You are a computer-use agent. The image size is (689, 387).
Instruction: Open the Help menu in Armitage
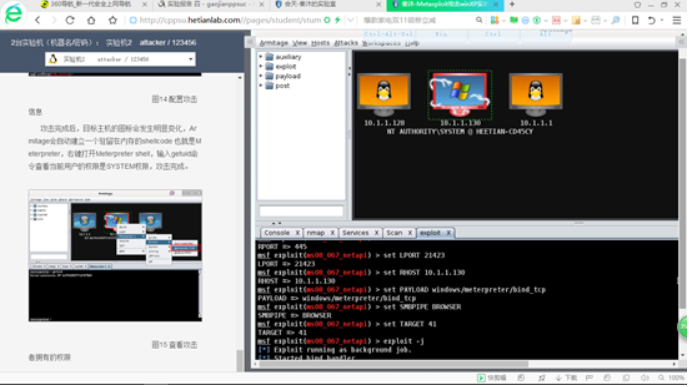tap(412, 43)
